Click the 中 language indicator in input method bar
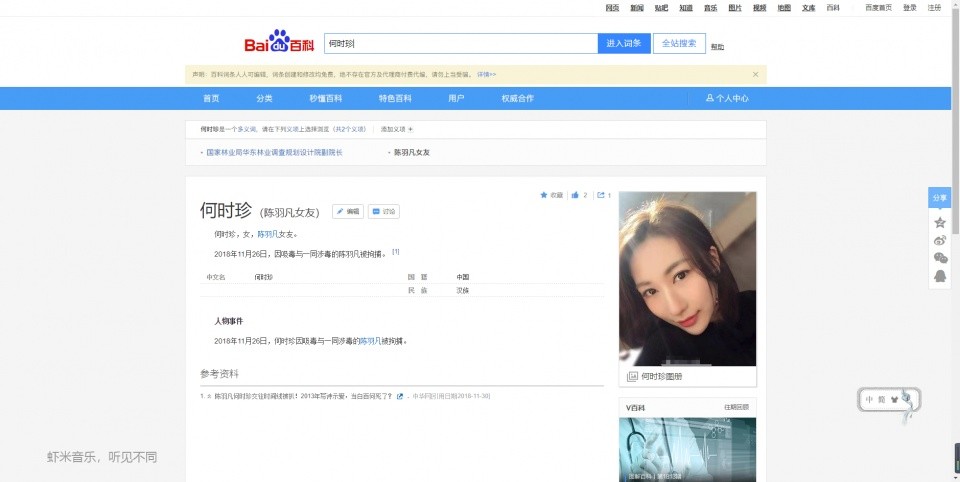This screenshot has width=960, height=482. tap(869, 399)
